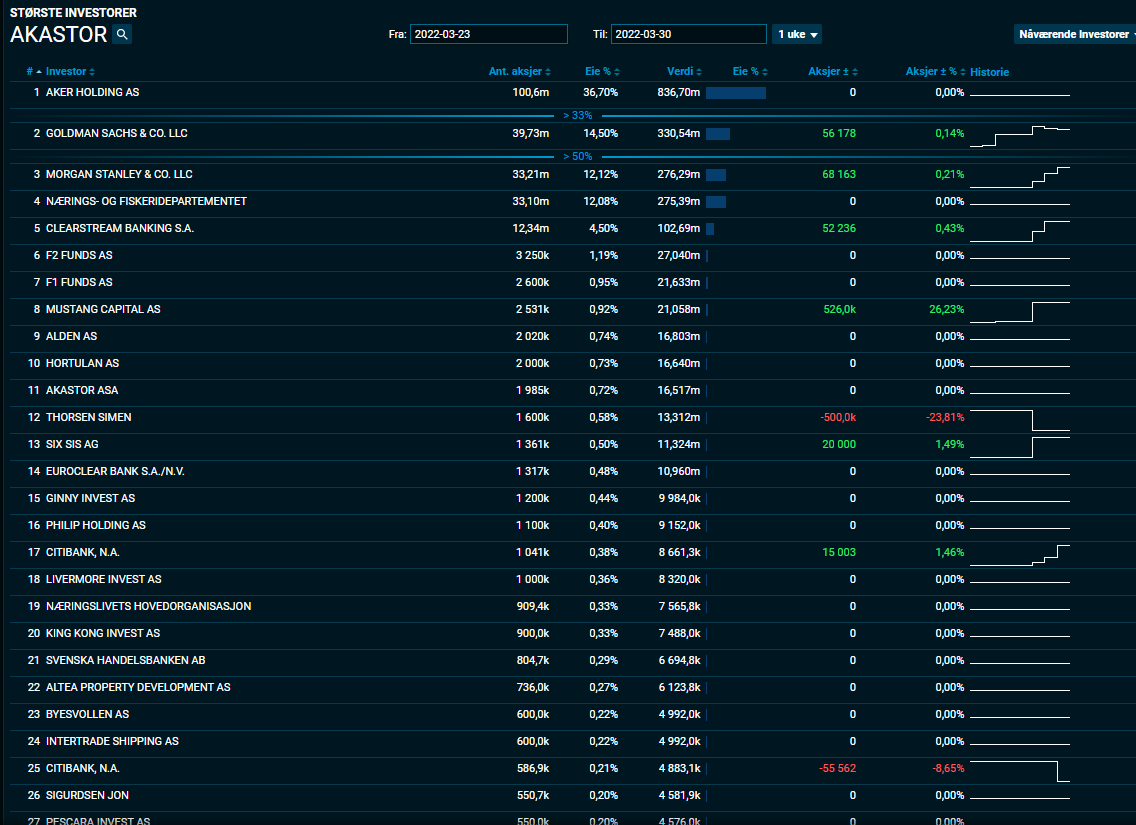Select investor GOLDMAN SACHS & CO. LLC
The image size is (1136, 825).
point(117,133)
